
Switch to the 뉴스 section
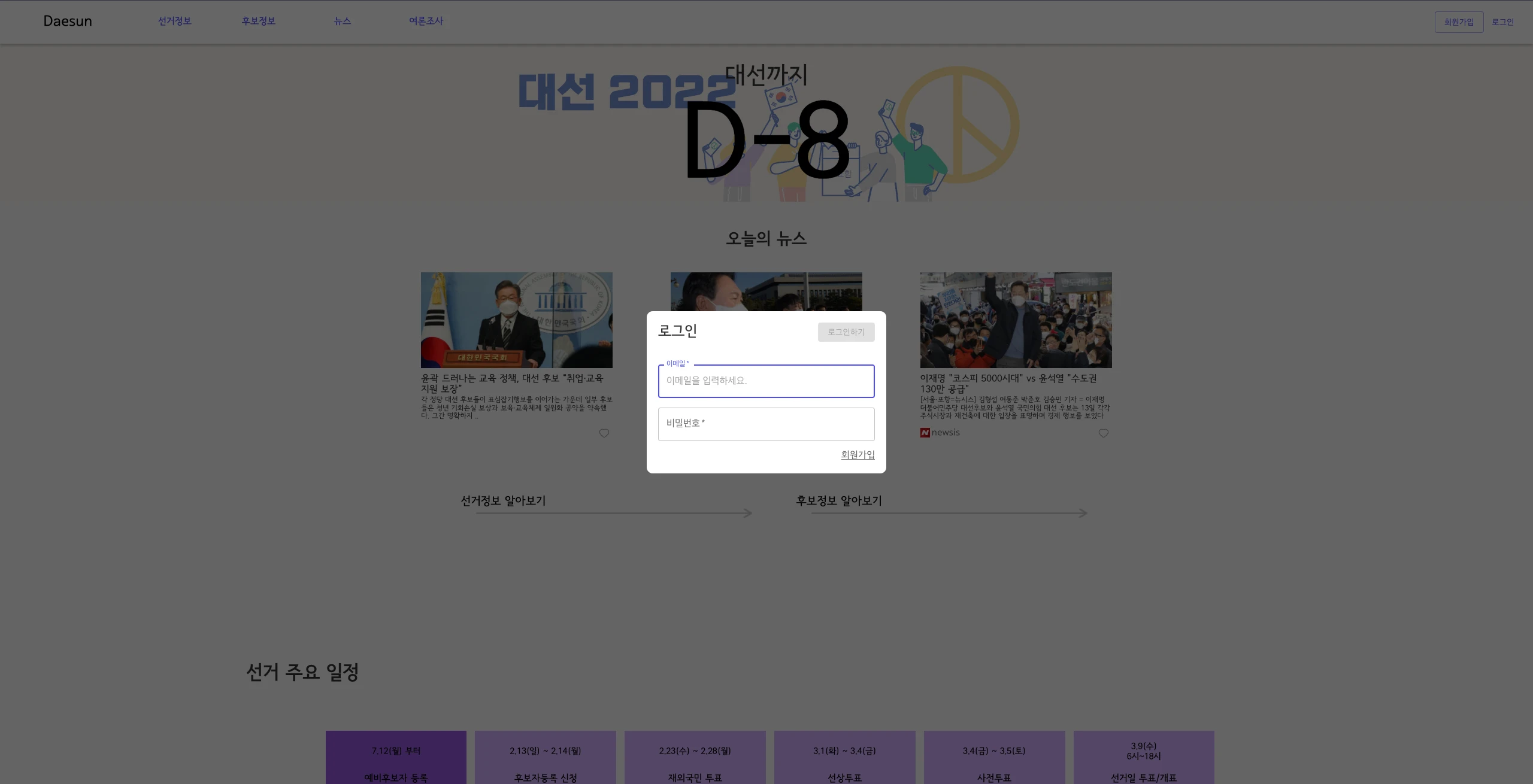(x=342, y=21)
